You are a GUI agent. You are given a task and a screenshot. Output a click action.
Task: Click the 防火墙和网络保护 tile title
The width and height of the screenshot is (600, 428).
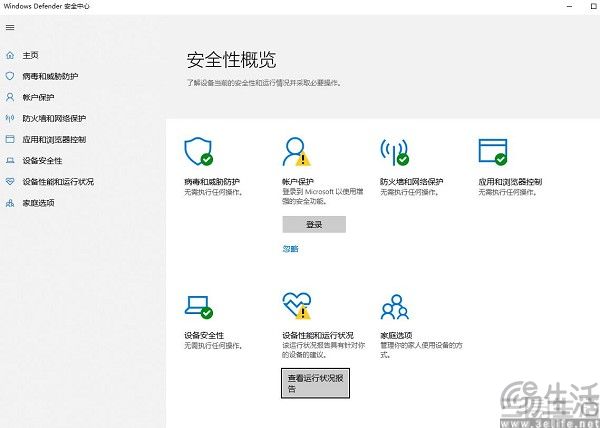coord(412,182)
